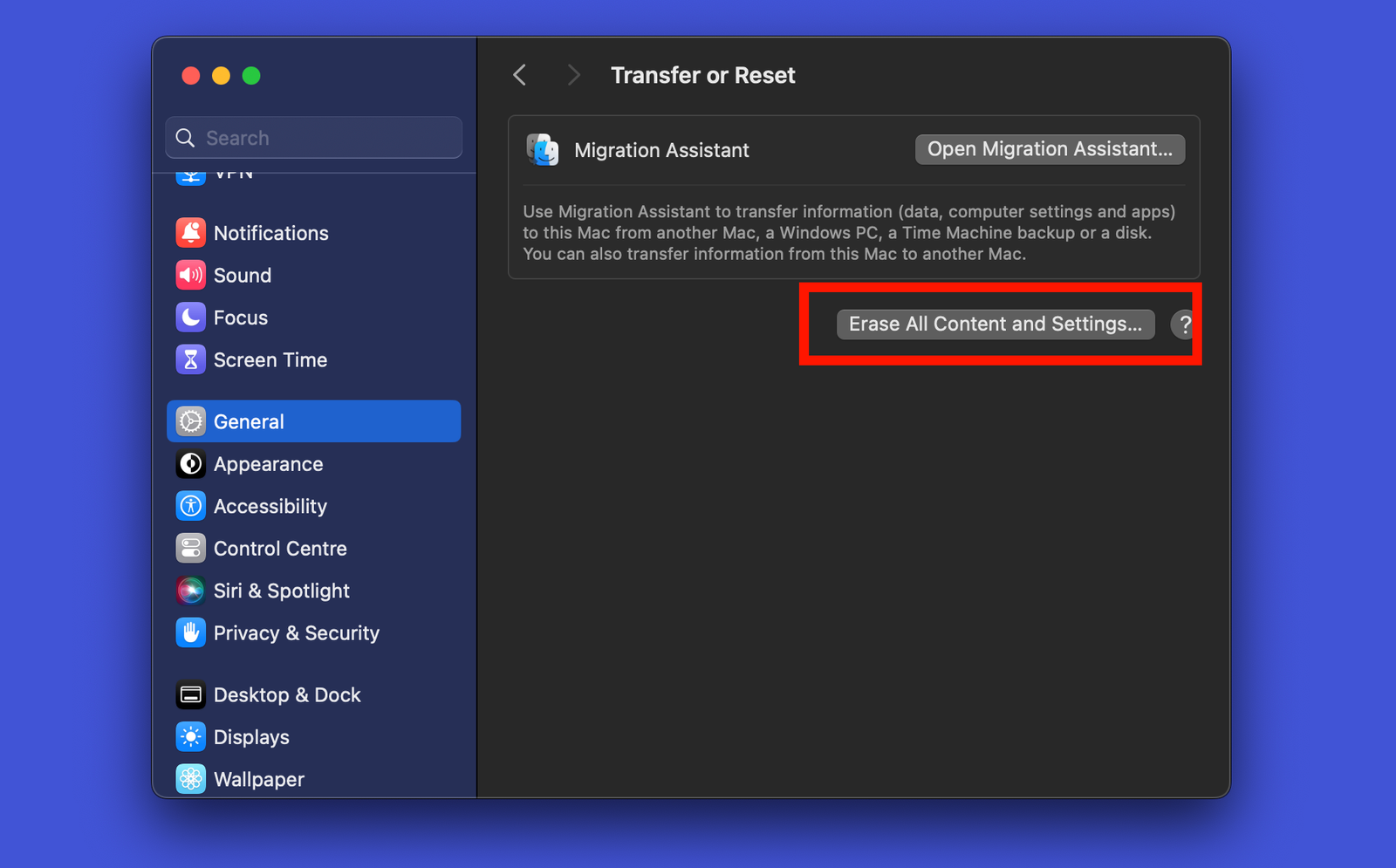Select Desktop & Dock in sidebar
This screenshot has height=868, width=1396.
click(287, 695)
